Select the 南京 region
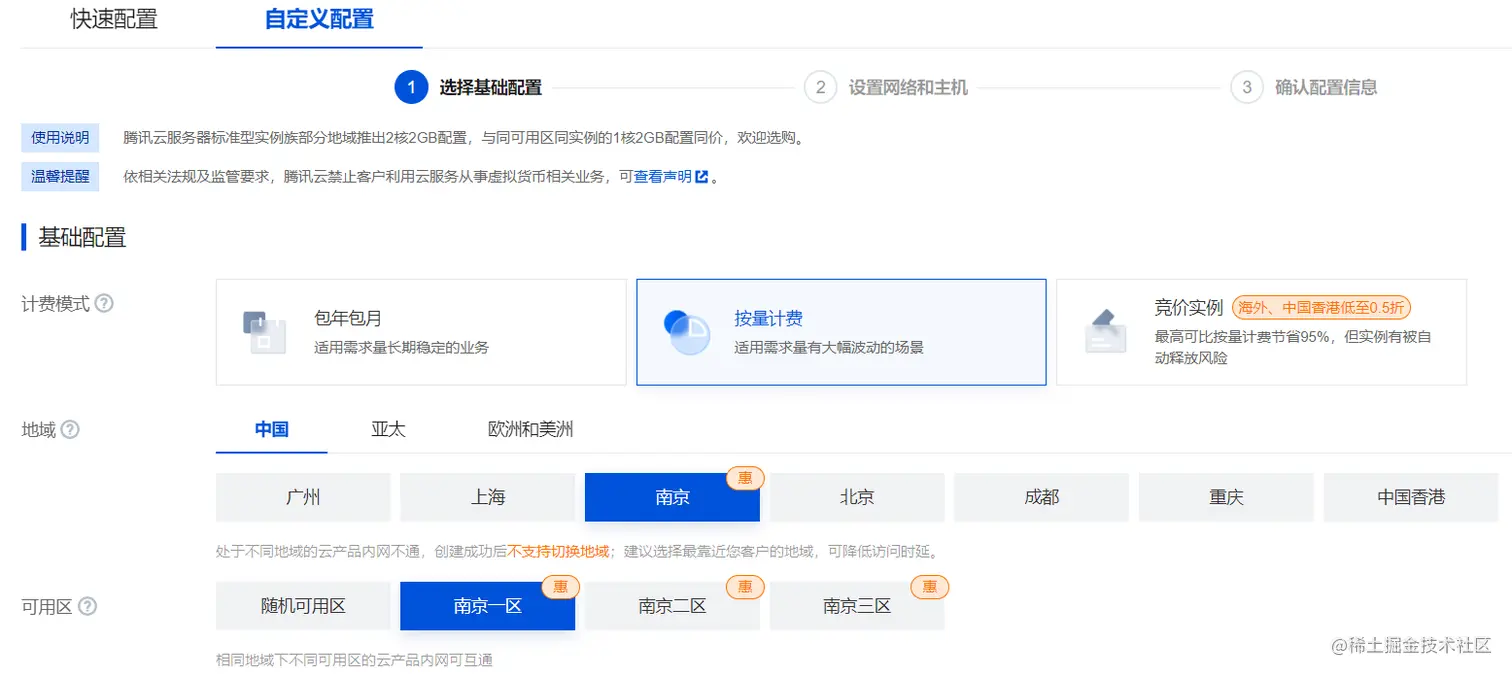The image size is (1512, 676). tap(672, 497)
